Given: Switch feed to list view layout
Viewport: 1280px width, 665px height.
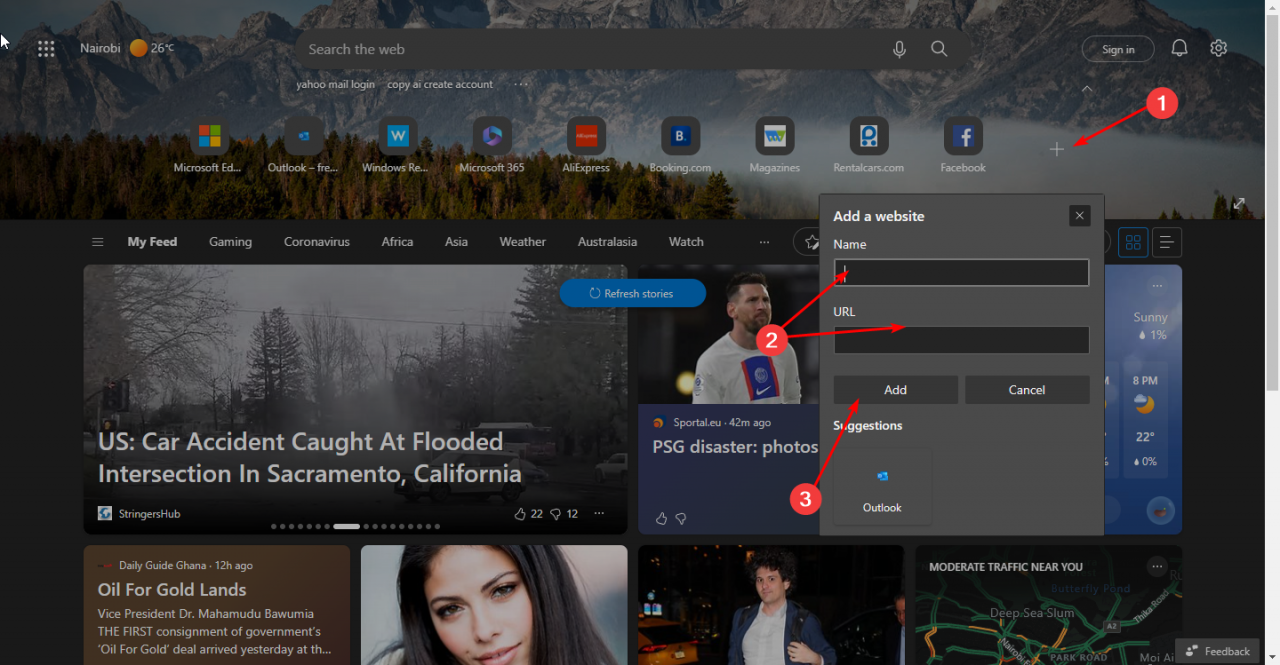Looking at the screenshot, I should 1166,241.
